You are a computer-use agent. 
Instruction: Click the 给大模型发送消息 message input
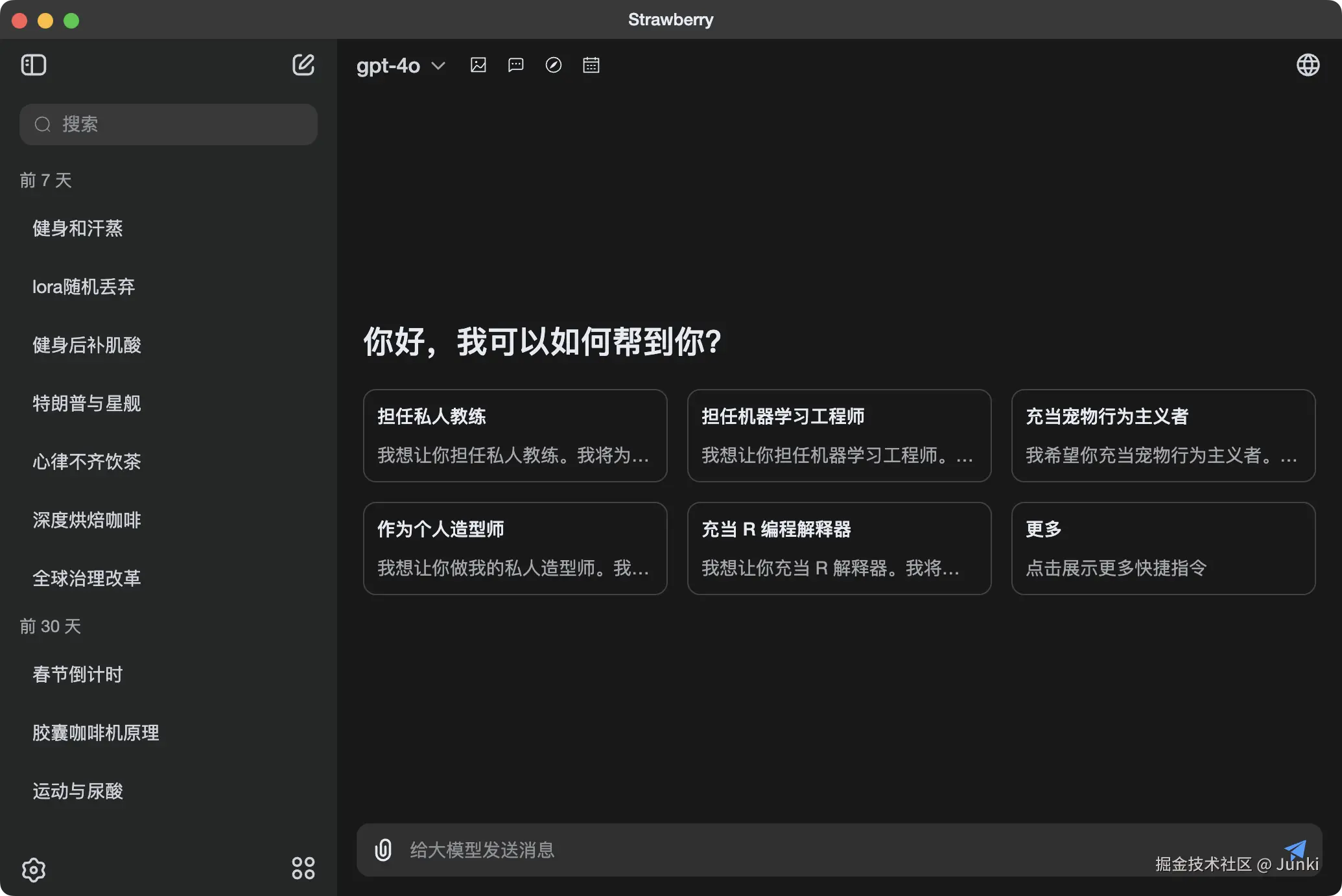[778, 849]
